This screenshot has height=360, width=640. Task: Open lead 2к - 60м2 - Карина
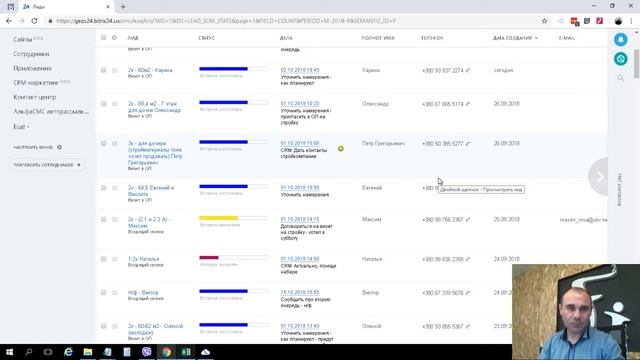tap(150, 70)
